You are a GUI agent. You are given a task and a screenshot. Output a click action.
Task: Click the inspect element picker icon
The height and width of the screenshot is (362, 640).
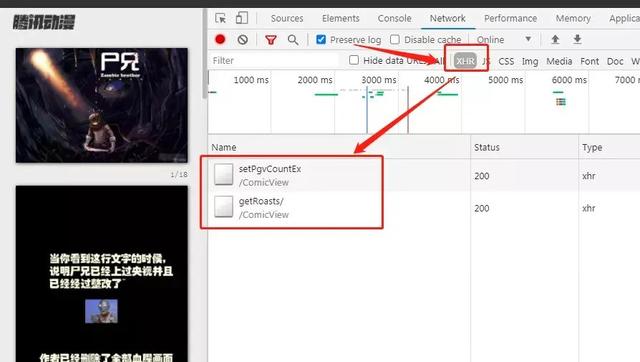(220, 18)
